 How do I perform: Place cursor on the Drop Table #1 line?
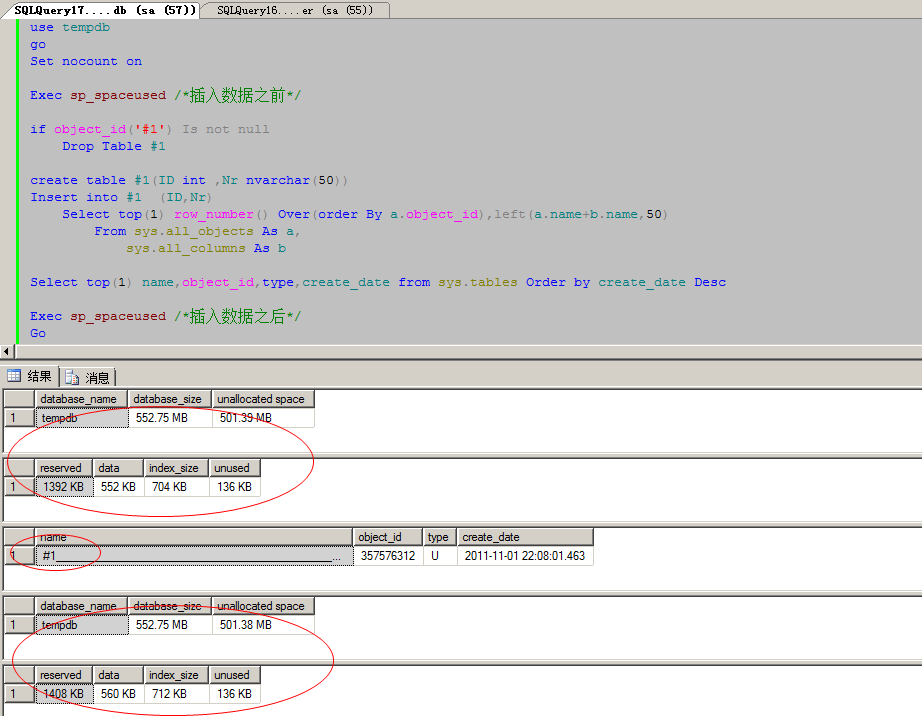click(113, 146)
